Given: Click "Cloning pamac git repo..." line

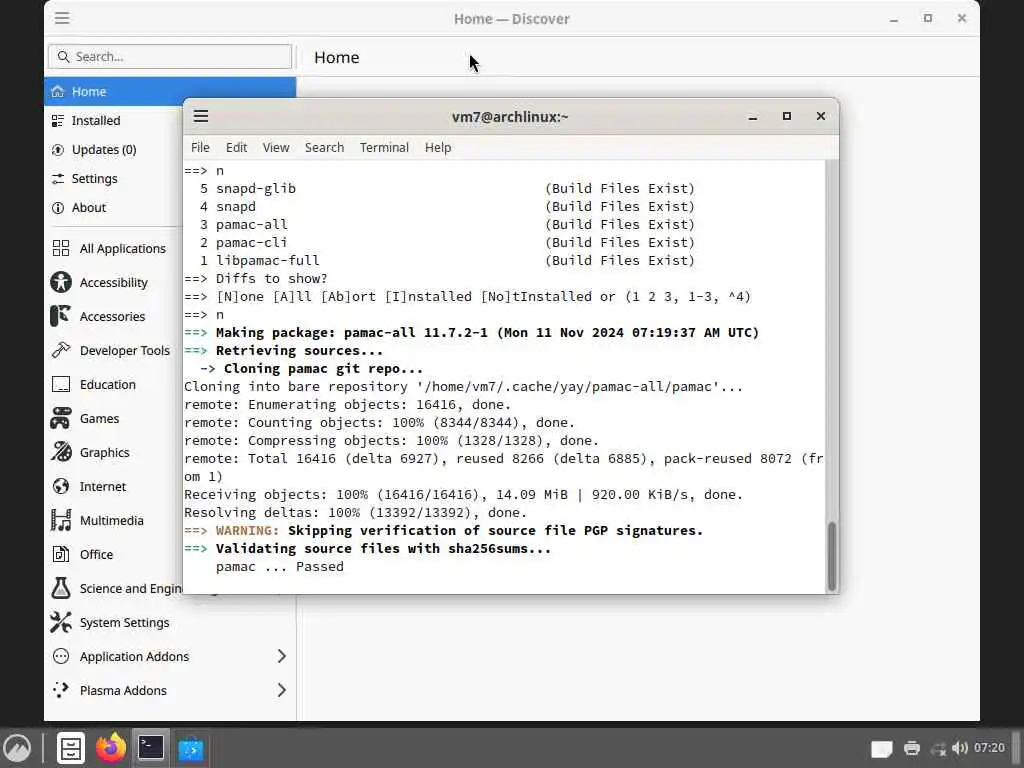Looking at the screenshot, I should click(x=323, y=369).
